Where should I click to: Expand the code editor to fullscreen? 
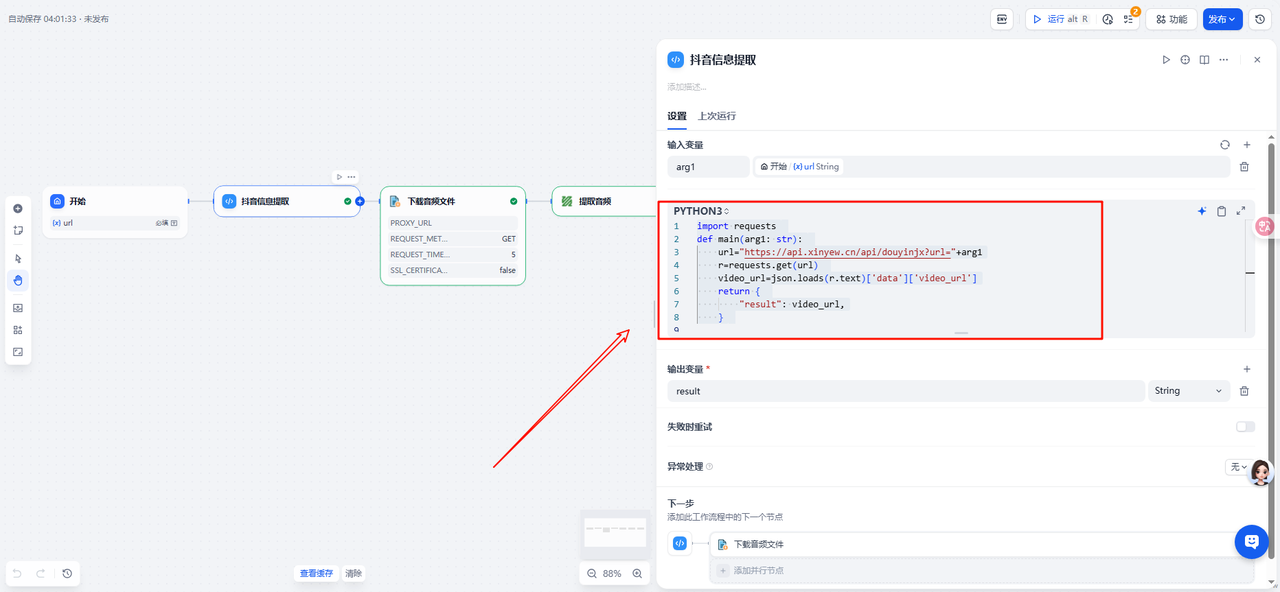coord(1241,211)
